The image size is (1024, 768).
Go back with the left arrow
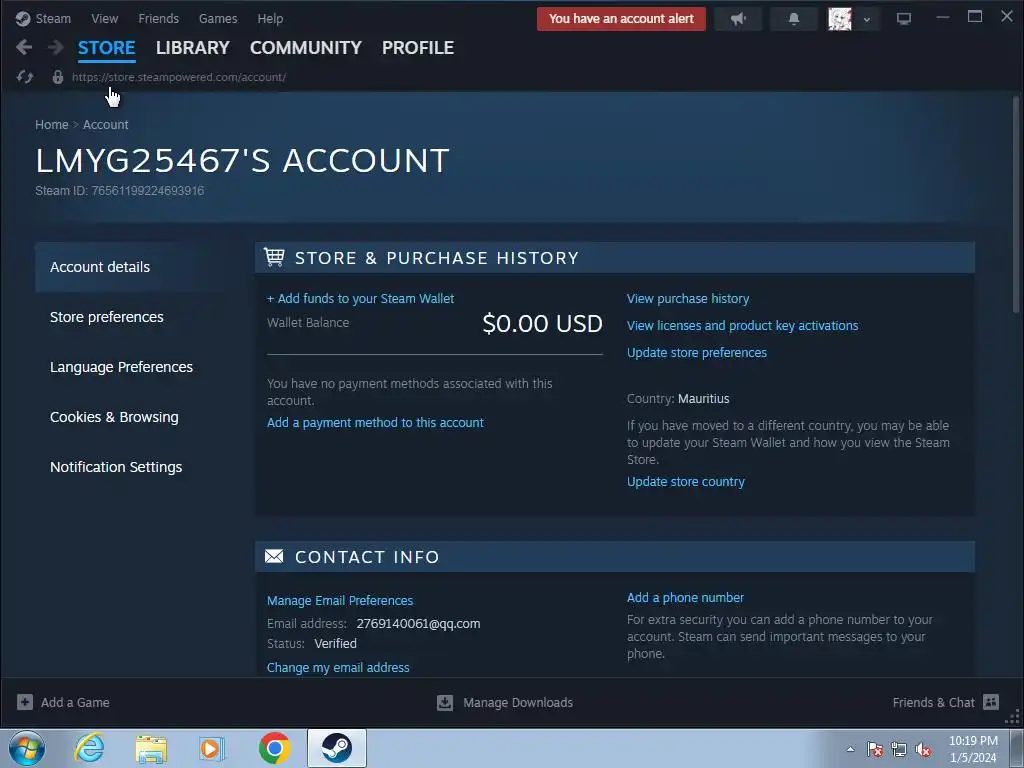(24, 47)
